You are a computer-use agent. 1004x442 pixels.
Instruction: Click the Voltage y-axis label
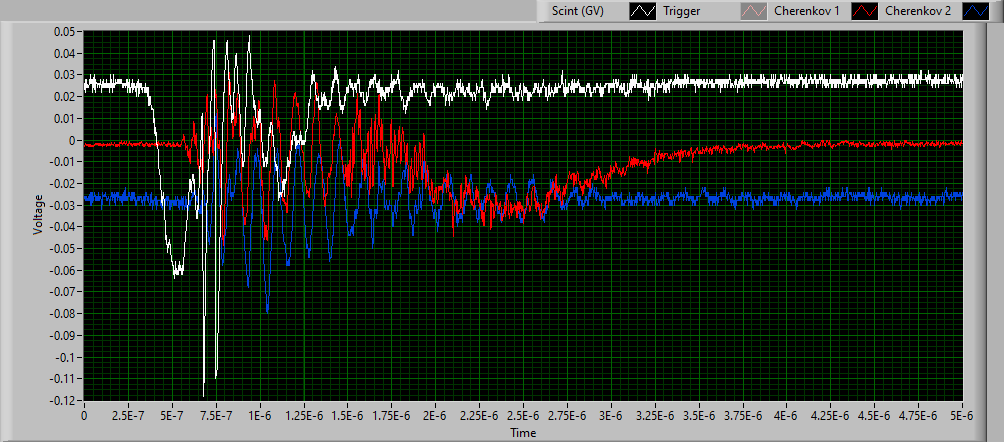[38, 214]
